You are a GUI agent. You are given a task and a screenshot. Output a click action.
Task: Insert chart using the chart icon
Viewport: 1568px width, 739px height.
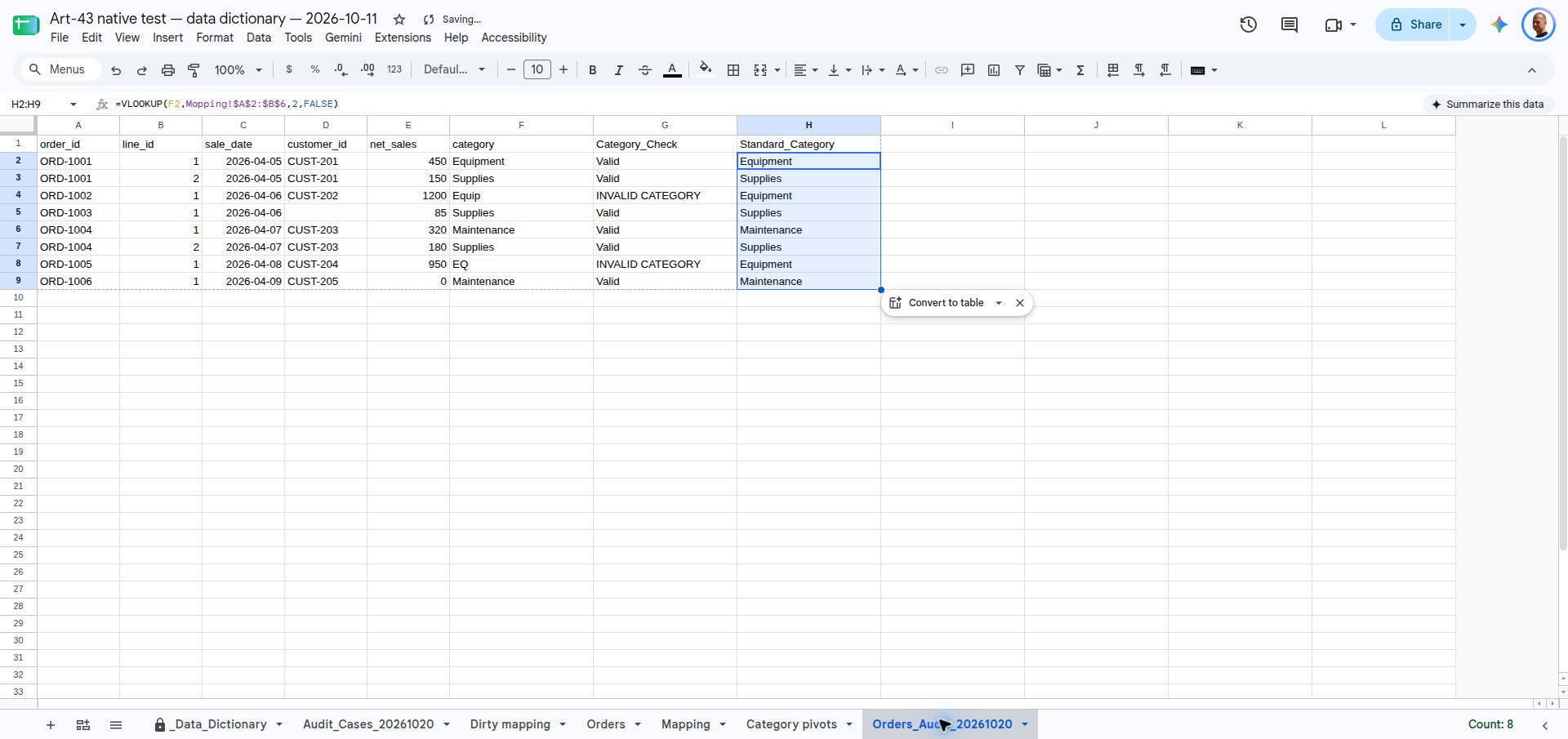pyautogui.click(x=994, y=70)
